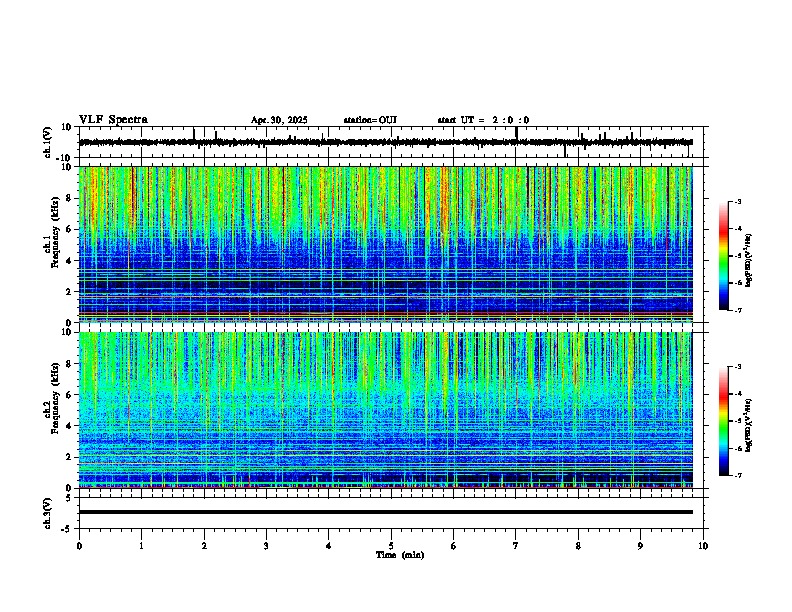The width and height of the screenshot is (792, 612).
Task: Click the 'ch.3(V)' axis label
Action: click(48, 513)
